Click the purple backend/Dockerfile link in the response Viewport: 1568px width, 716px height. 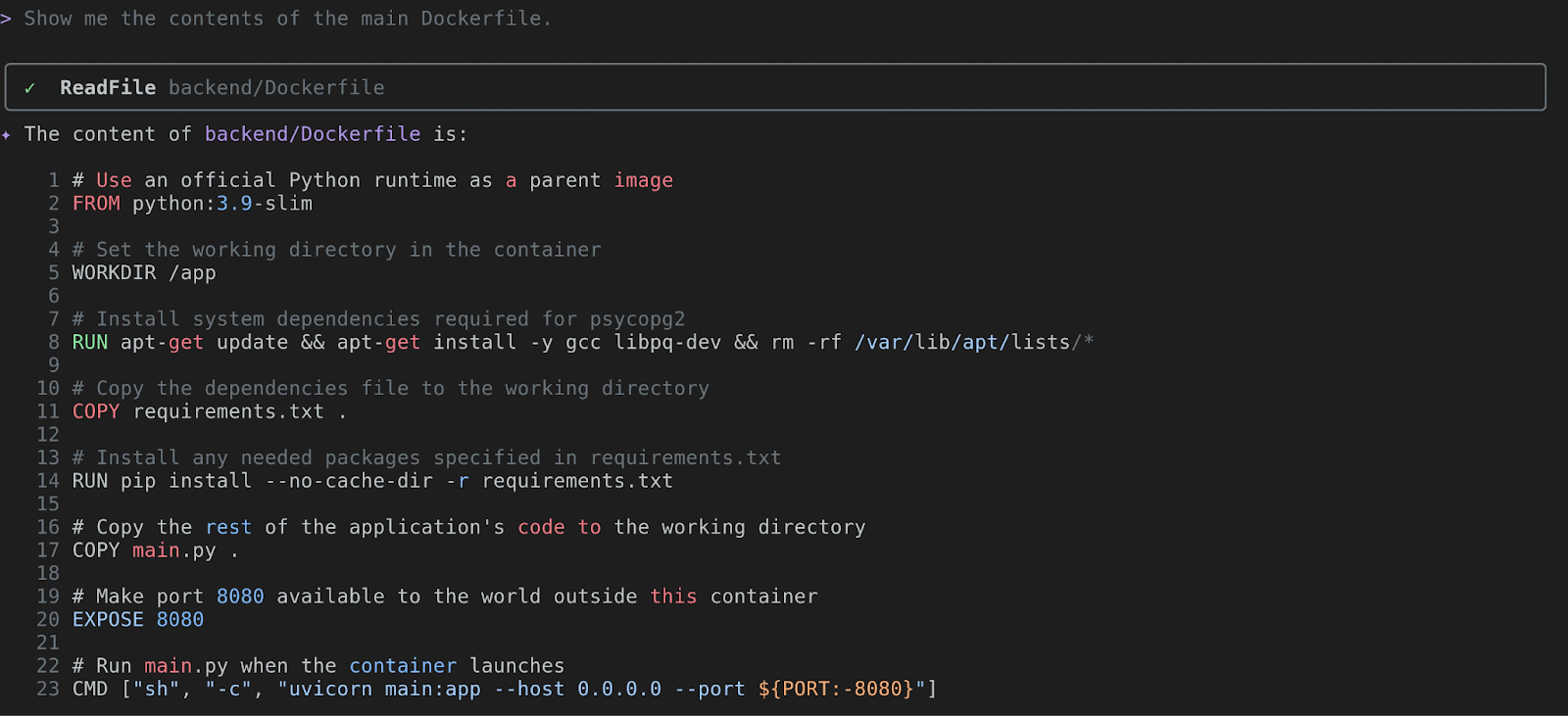(x=312, y=134)
